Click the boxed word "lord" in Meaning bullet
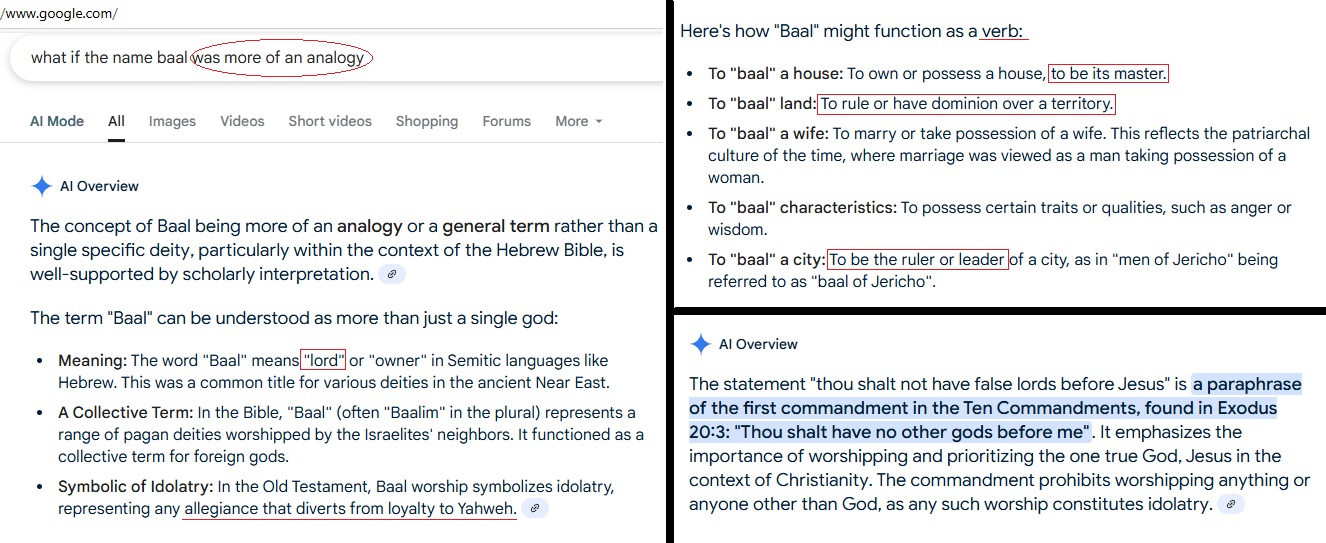Viewport: 1326px width, 543px height. pyautogui.click(x=323, y=360)
